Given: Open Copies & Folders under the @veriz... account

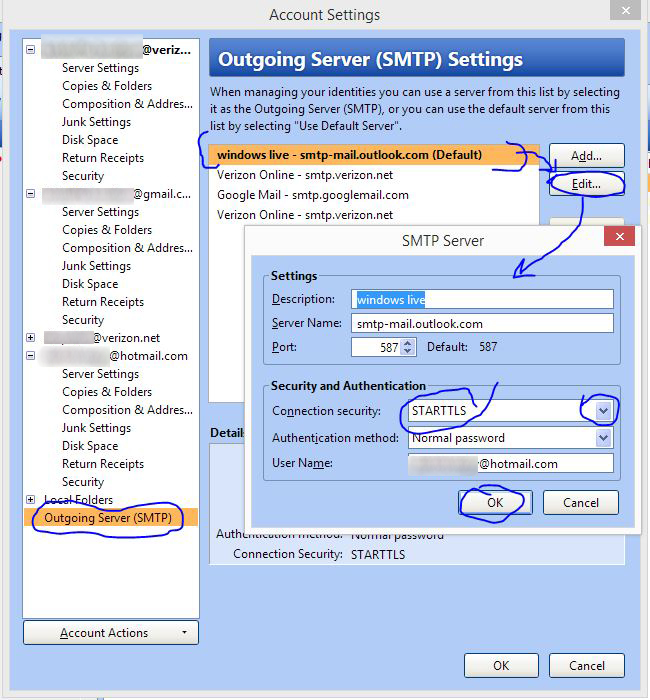Looking at the screenshot, I should click(x=107, y=86).
